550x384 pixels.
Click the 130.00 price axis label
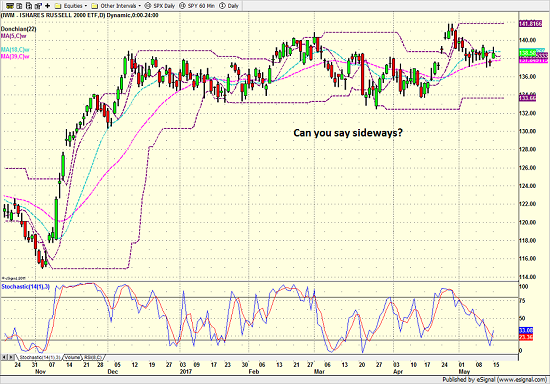528,131
